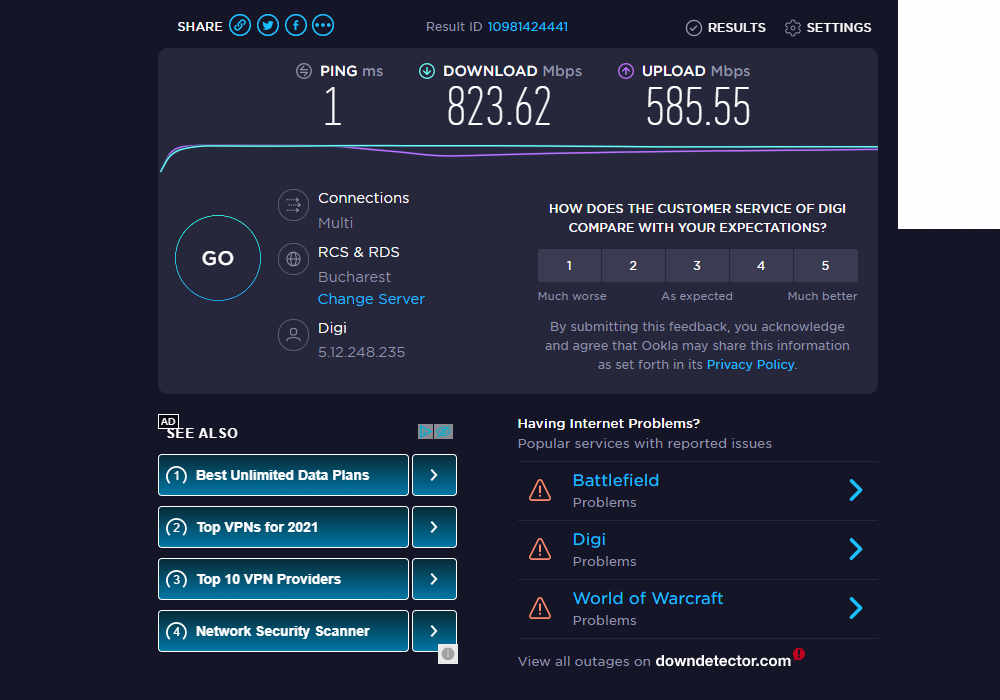The image size is (1000, 700).
Task: Rate Digi customer service 1
Action: tap(569, 265)
